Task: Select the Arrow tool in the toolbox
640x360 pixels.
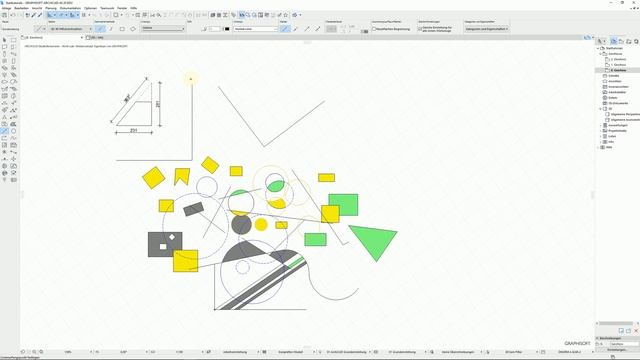Action: tap(4, 40)
